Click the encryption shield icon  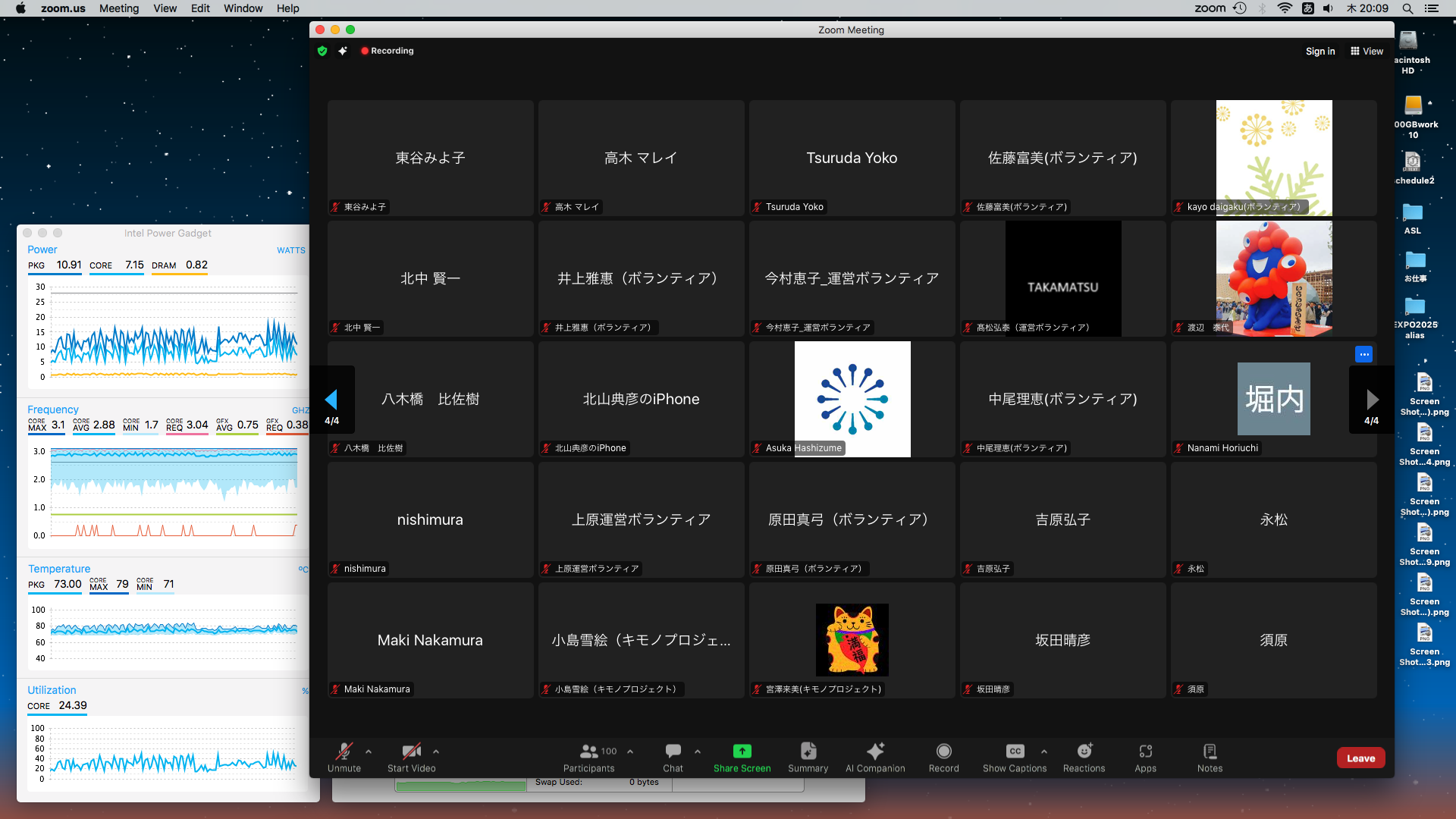322,51
